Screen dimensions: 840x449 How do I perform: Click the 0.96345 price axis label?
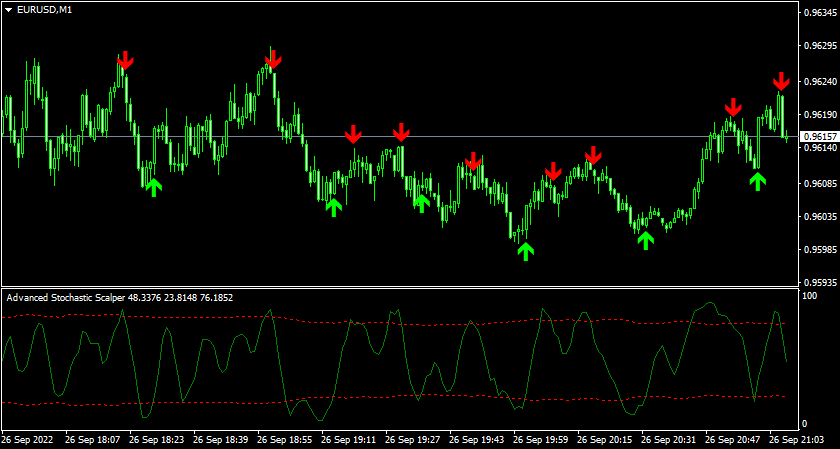(x=819, y=12)
